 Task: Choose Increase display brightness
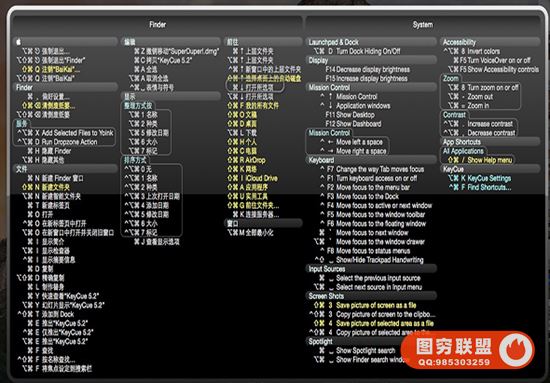367,79
